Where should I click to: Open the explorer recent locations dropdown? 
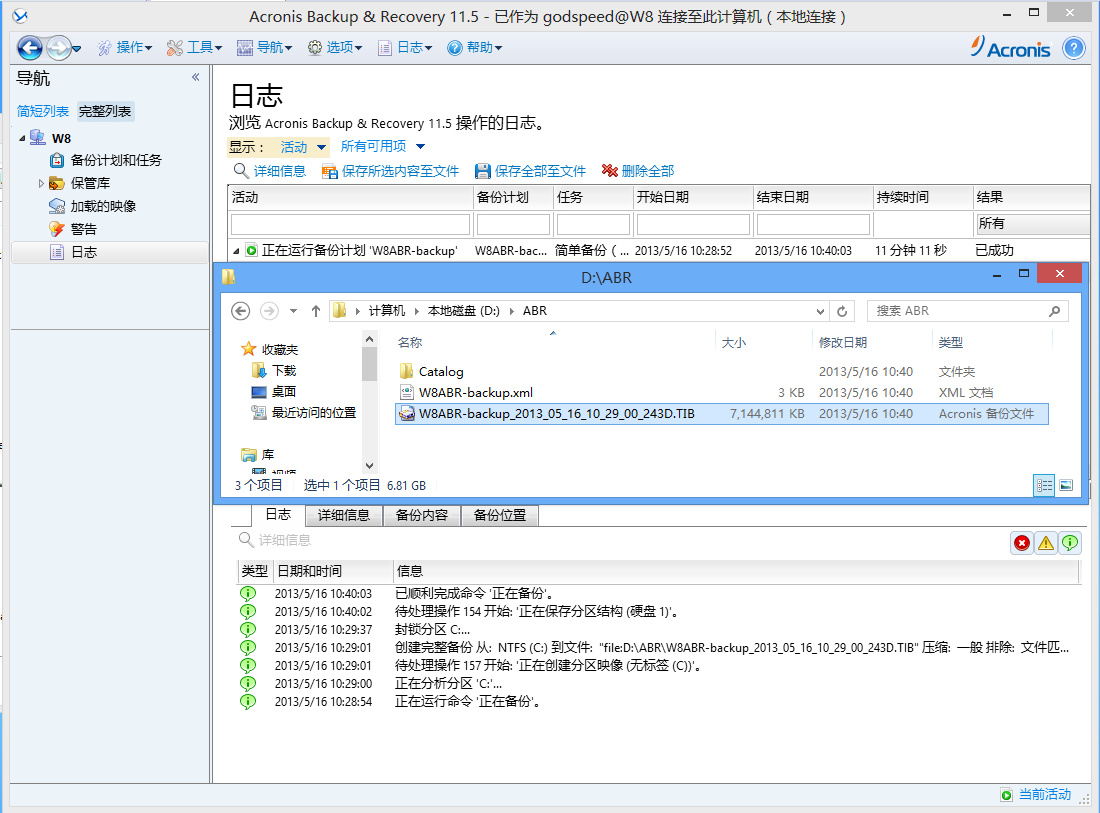293,311
